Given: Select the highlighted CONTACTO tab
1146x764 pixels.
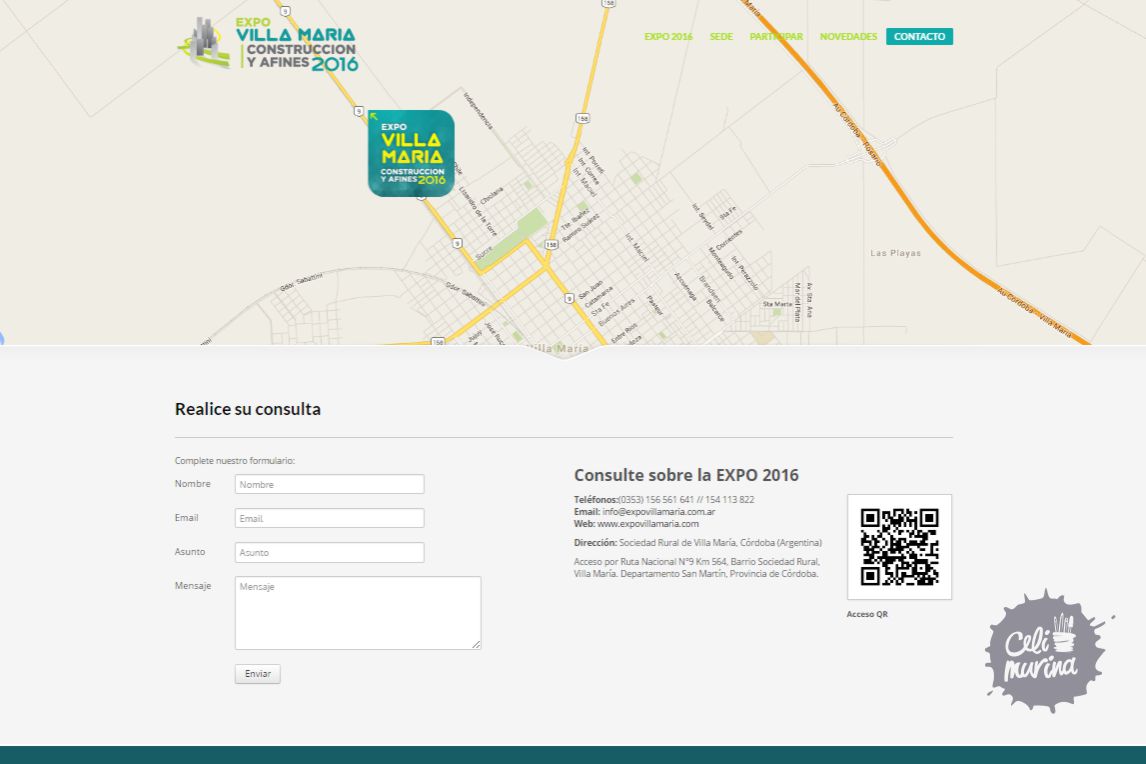Looking at the screenshot, I should pos(919,37).
